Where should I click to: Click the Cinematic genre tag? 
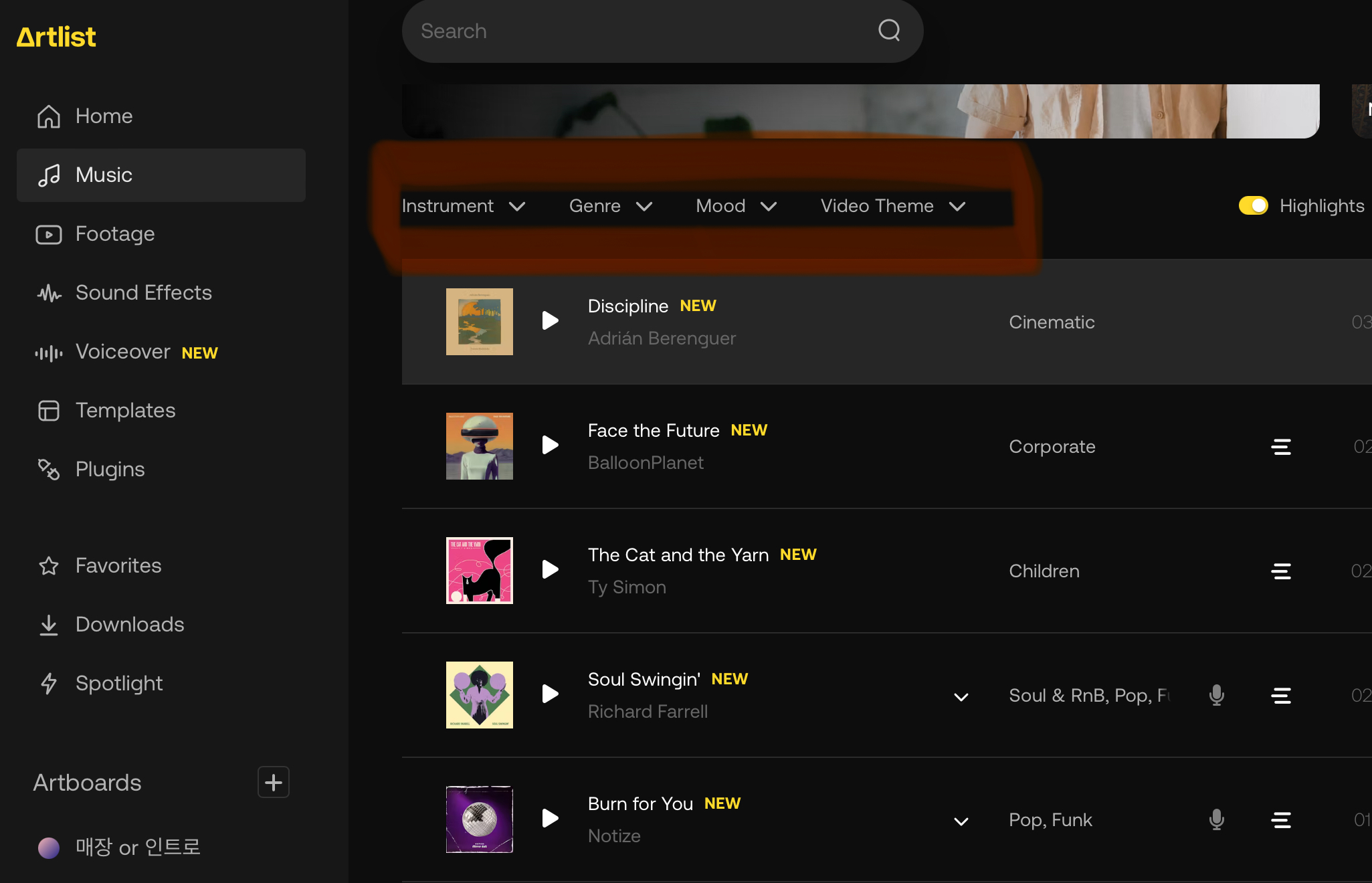pyautogui.click(x=1052, y=322)
